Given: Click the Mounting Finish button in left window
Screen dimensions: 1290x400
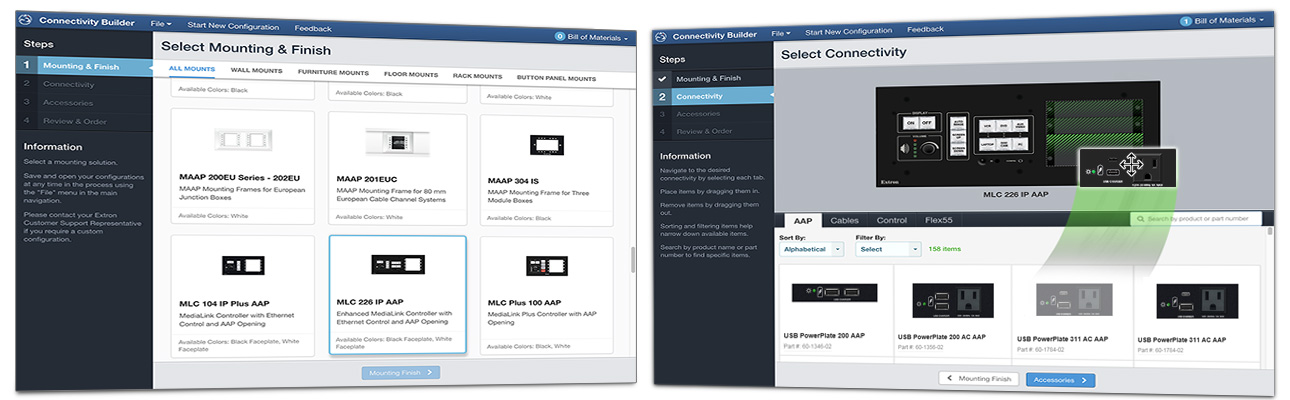Looking at the screenshot, I should pos(400,372).
